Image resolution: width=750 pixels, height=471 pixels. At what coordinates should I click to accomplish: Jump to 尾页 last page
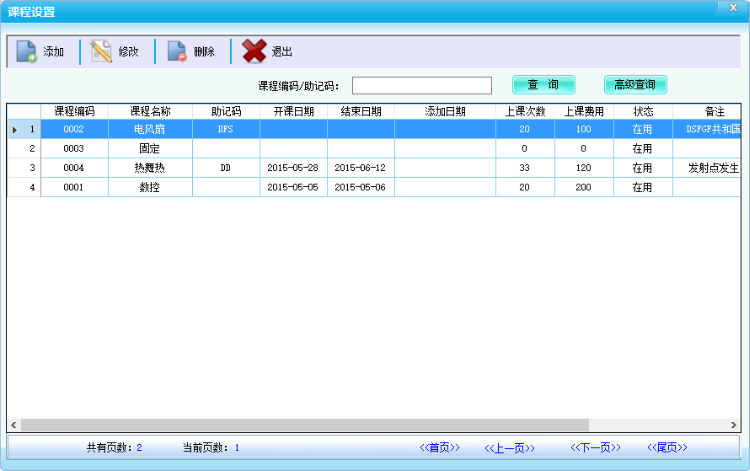(x=667, y=448)
